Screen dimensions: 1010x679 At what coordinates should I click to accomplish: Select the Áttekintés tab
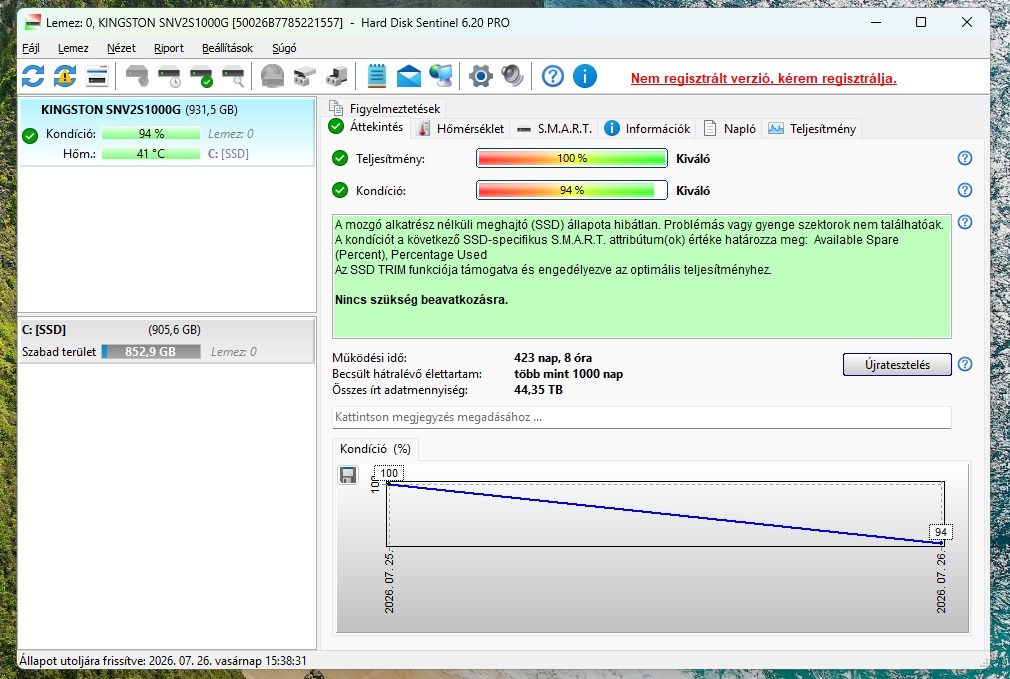pyautogui.click(x=367, y=127)
